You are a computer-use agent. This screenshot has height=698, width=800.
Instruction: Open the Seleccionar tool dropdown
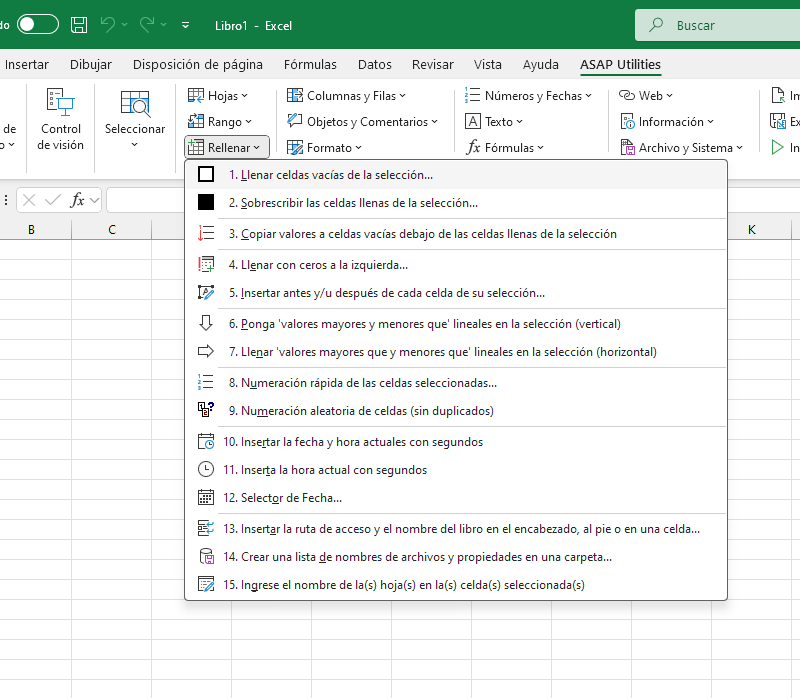(135, 120)
